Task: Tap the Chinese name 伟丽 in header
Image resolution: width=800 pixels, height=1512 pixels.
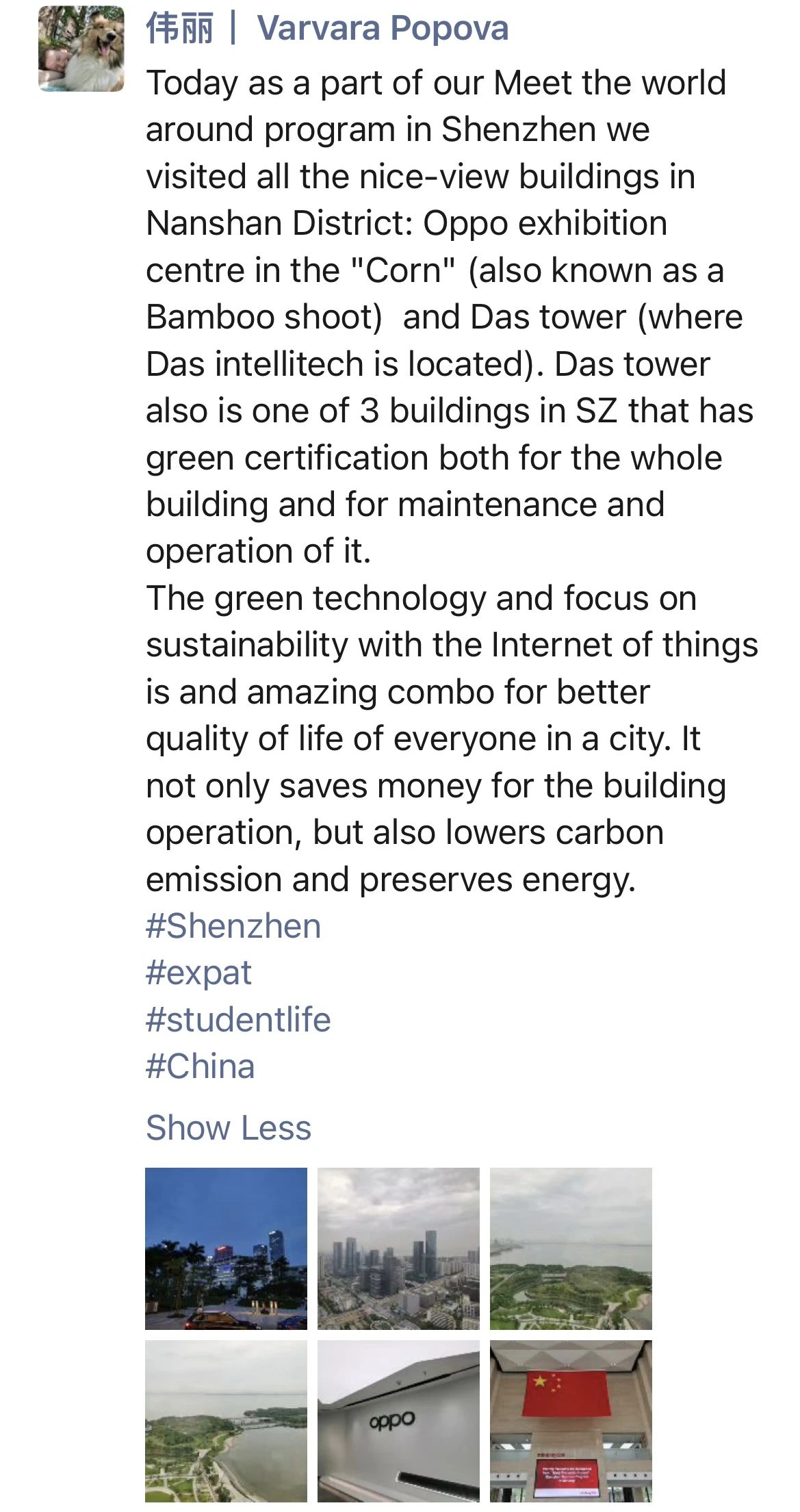Action: pos(180,28)
